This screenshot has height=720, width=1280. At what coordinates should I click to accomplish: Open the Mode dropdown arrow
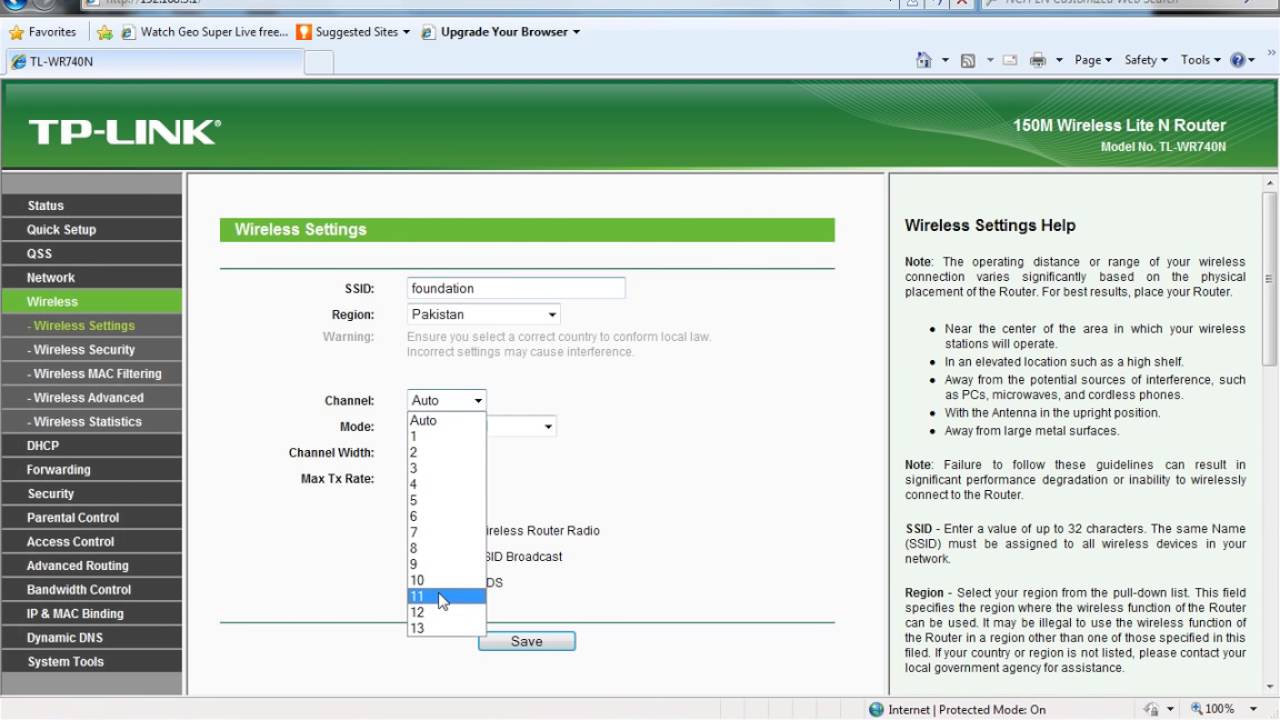pos(548,427)
